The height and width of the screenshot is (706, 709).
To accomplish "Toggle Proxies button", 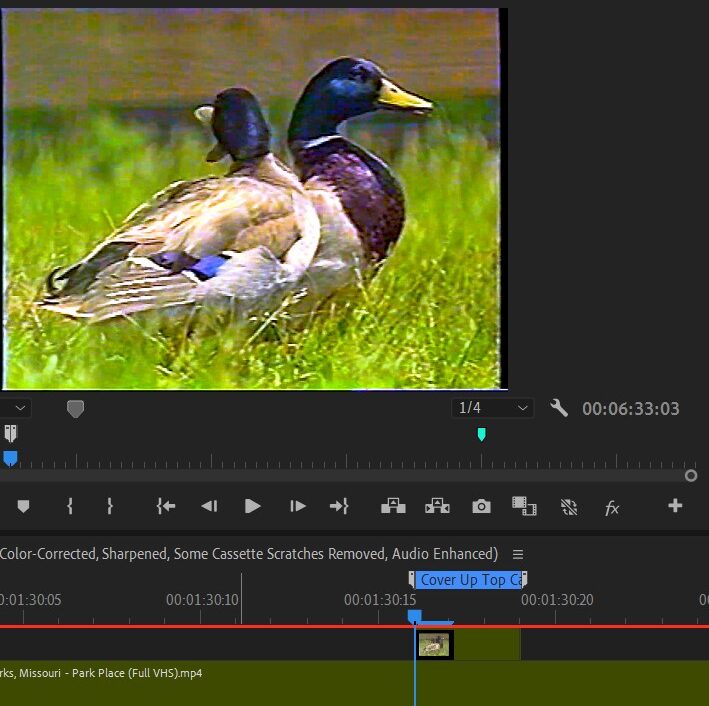I will (x=569, y=507).
